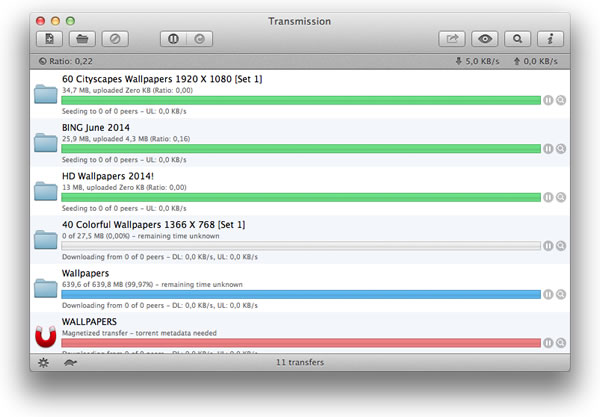
Task: Reveal magnetized WALLPAPERS transfer in Finder
Action: (x=561, y=343)
